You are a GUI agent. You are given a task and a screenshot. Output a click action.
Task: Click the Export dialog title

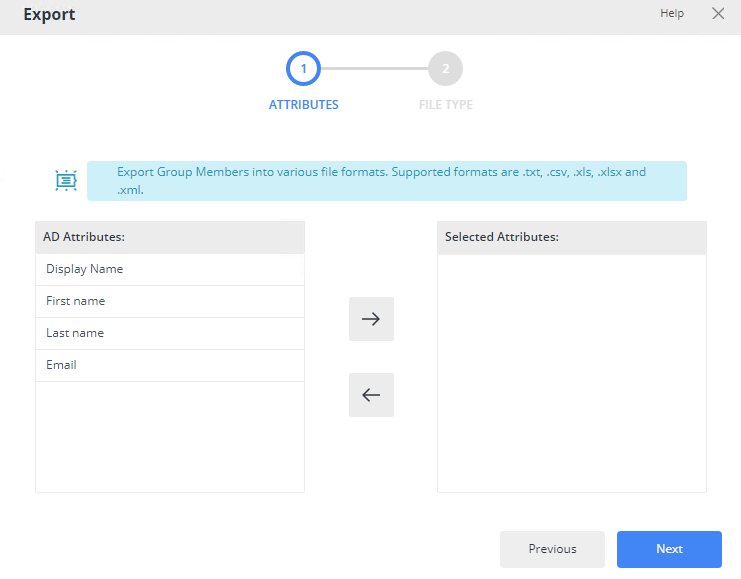tap(49, 14)
